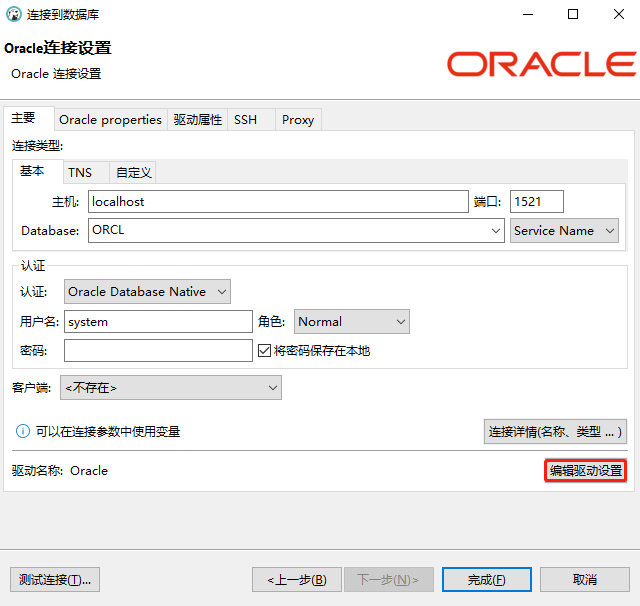This screenshot has height=606, width=640.
Task: Open the Service Name dropdown
Action: [564, 231]
